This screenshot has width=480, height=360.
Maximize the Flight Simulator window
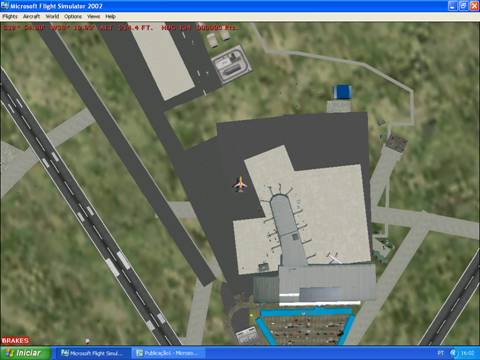(x=463, y=6)
